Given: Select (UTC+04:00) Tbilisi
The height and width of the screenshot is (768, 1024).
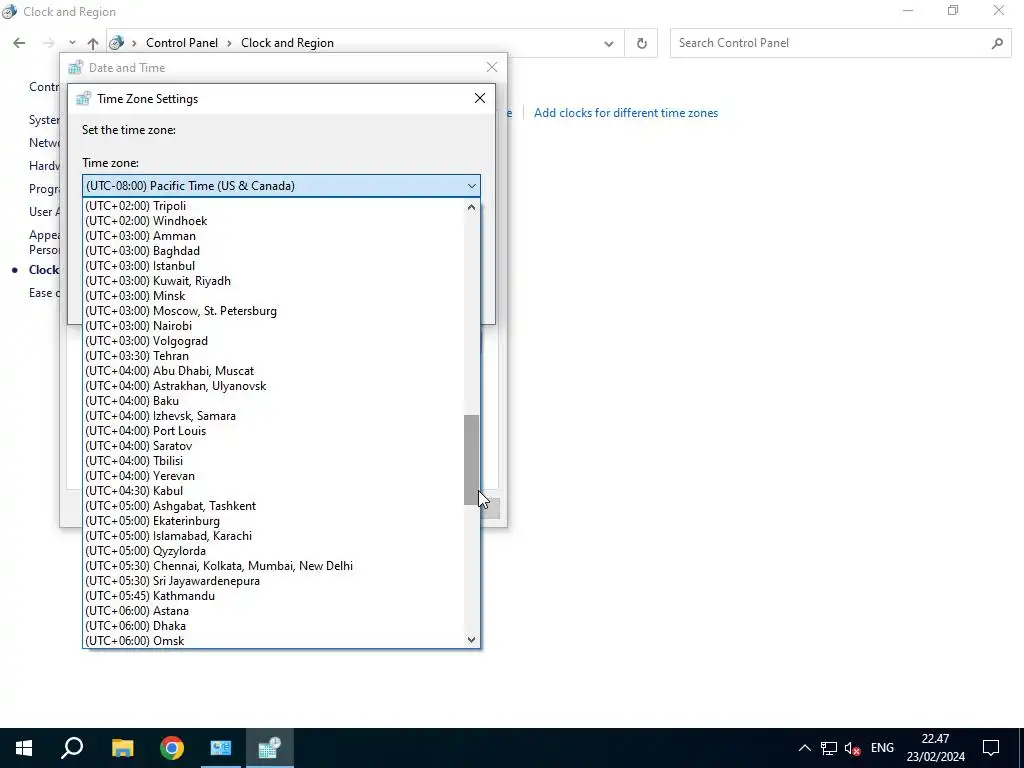Looking at the screenshot, I should click(x=273, y=461).
